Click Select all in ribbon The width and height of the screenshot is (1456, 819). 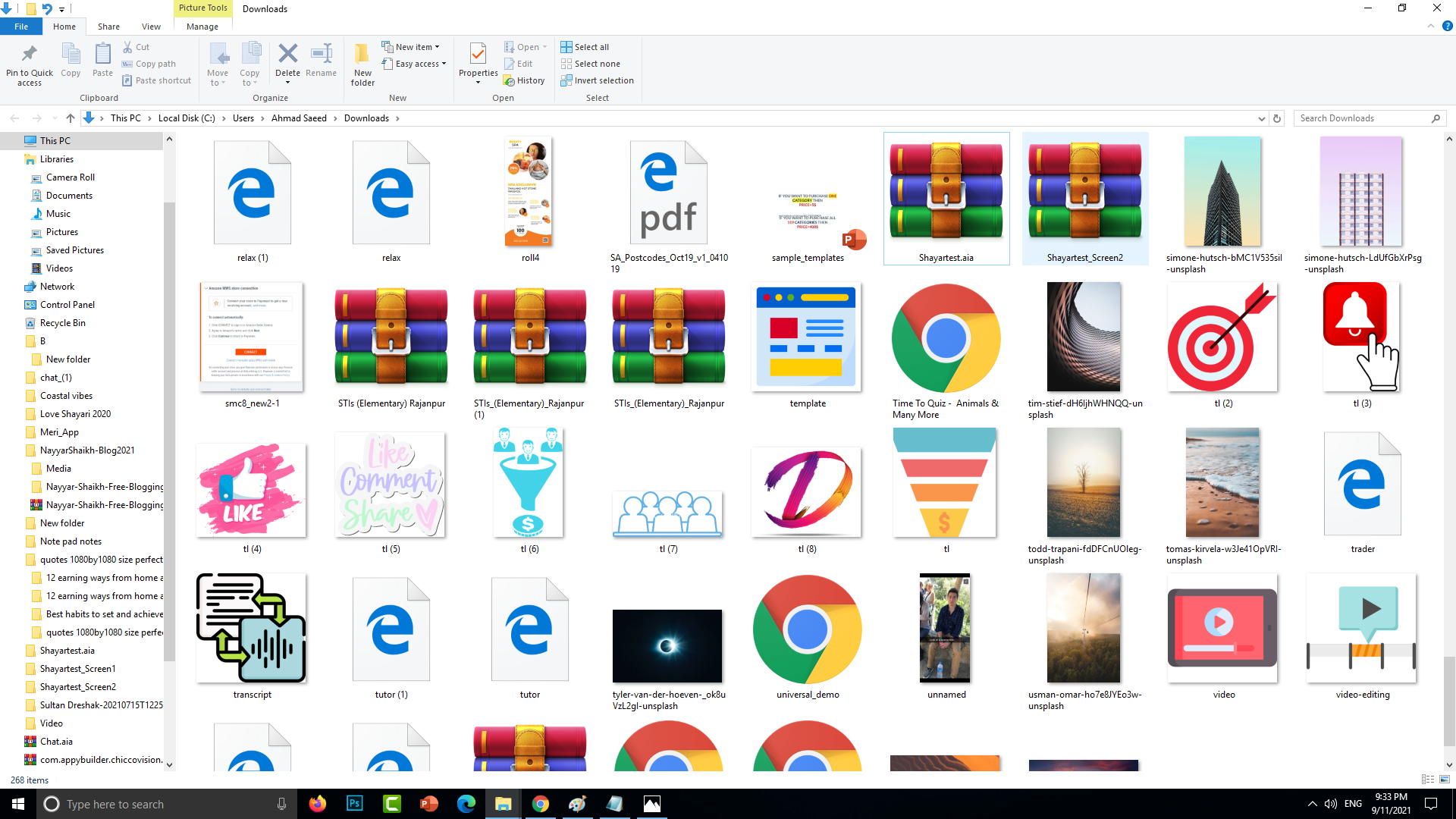pyautogui.click(x=585, y=47)
